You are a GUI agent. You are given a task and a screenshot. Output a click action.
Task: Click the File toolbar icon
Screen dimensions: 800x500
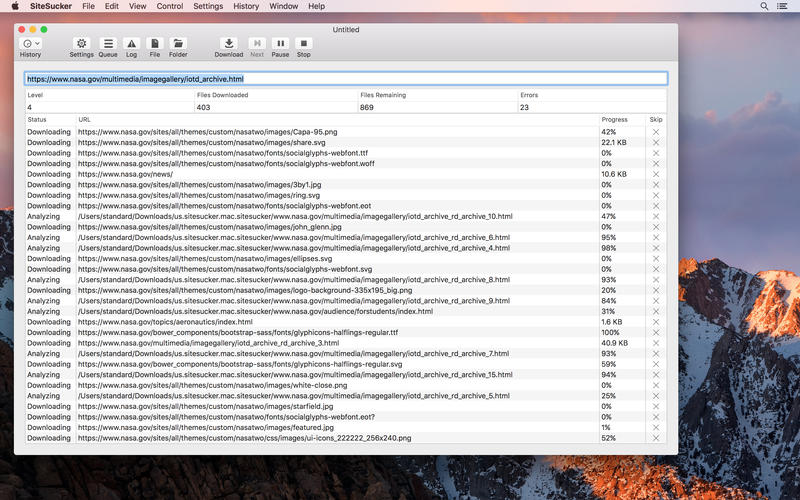[155, 44]
